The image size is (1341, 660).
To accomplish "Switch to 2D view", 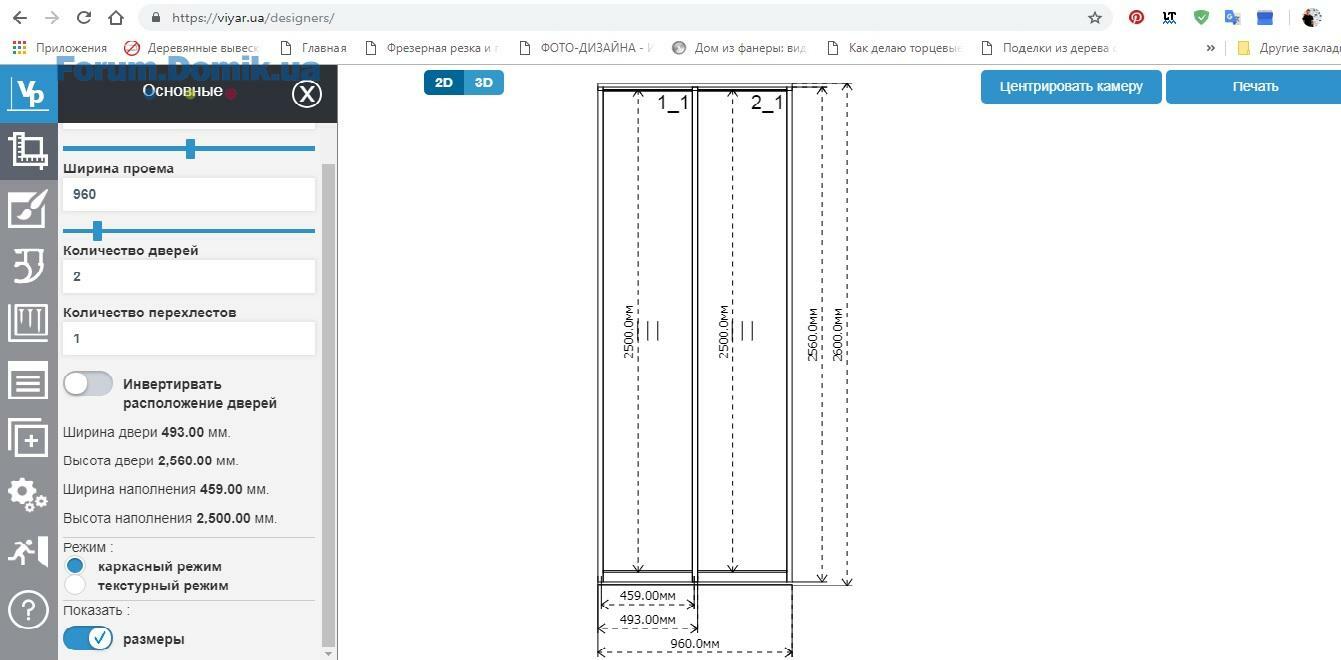I will (444, 83).
